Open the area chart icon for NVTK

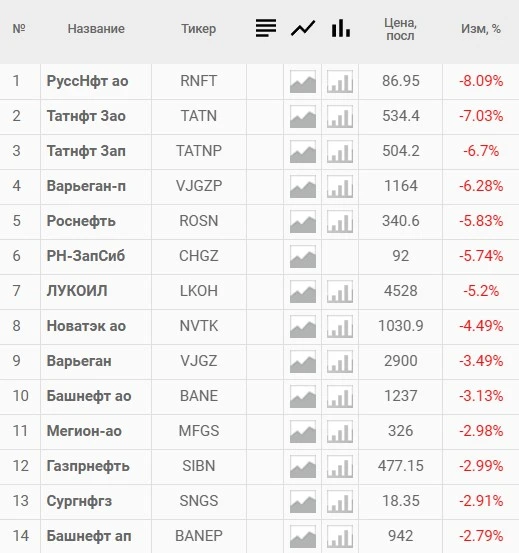click(303, 327)
